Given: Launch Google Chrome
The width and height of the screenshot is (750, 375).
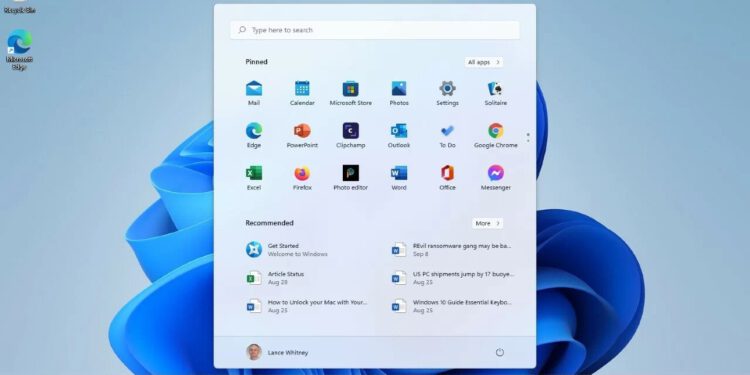Looking at the screenshot, I should [x=496, y=135].
